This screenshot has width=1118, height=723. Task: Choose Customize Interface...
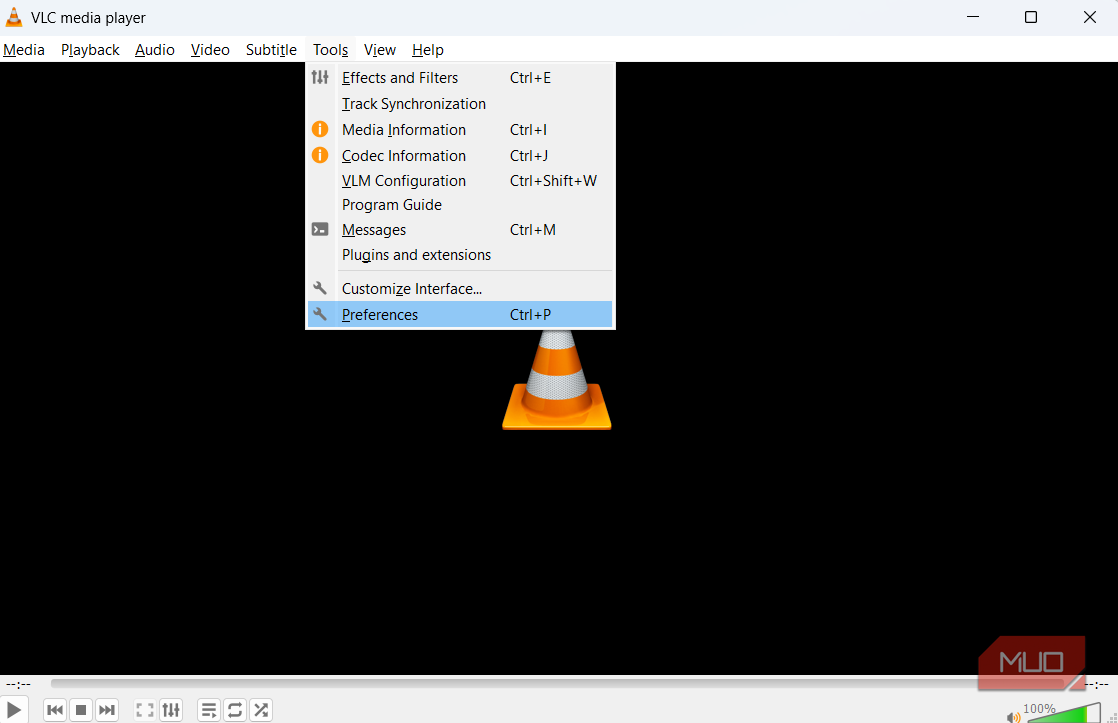[x=460, y=289]
